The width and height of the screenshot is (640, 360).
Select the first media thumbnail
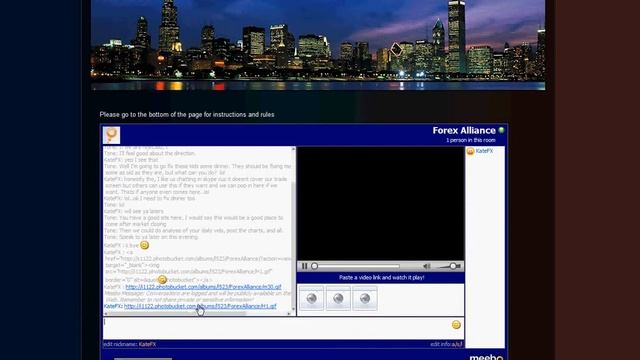(x=311, y=298)
